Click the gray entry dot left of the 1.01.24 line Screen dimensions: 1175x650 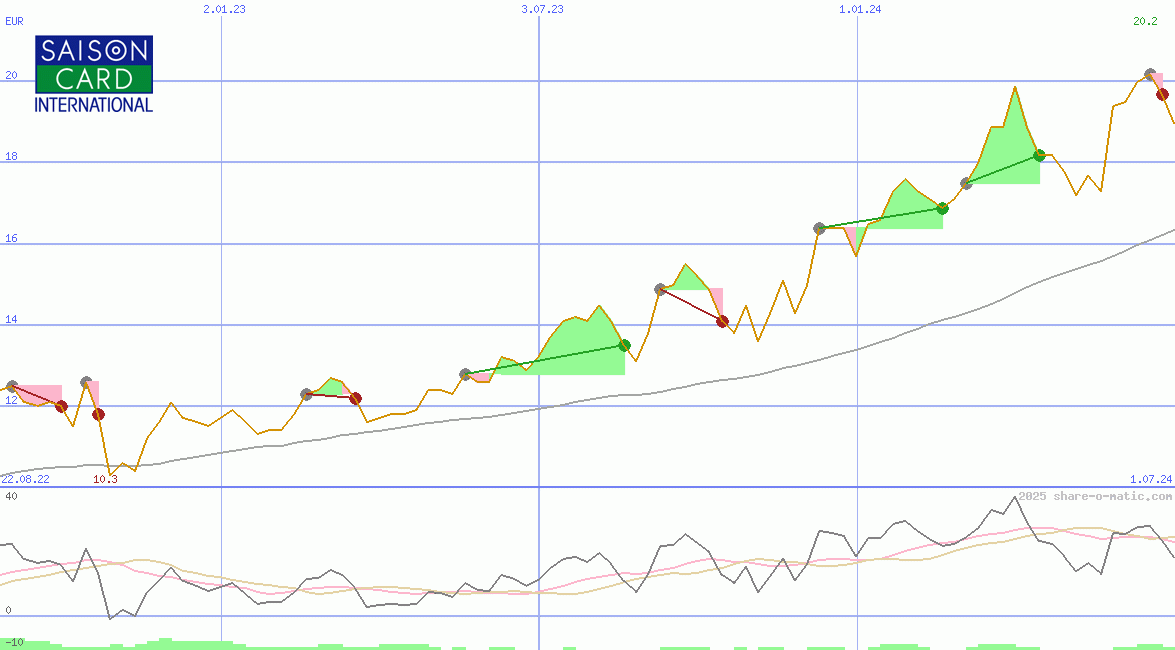coord(819,228)
